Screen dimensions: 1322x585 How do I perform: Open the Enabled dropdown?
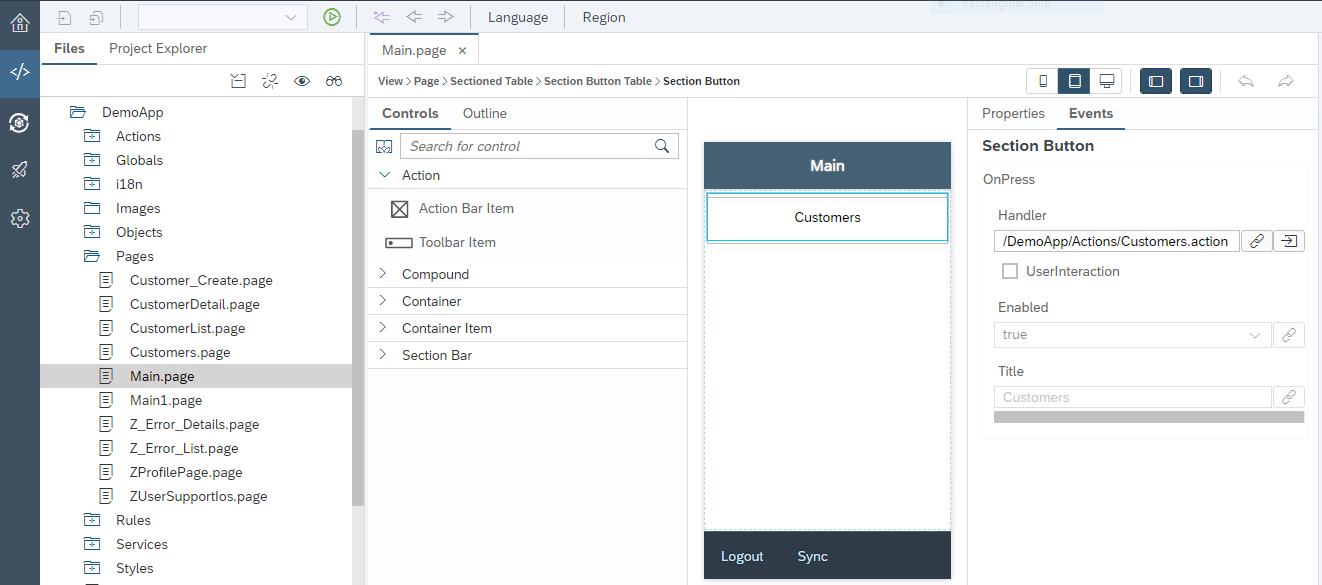click(1132, 335)
